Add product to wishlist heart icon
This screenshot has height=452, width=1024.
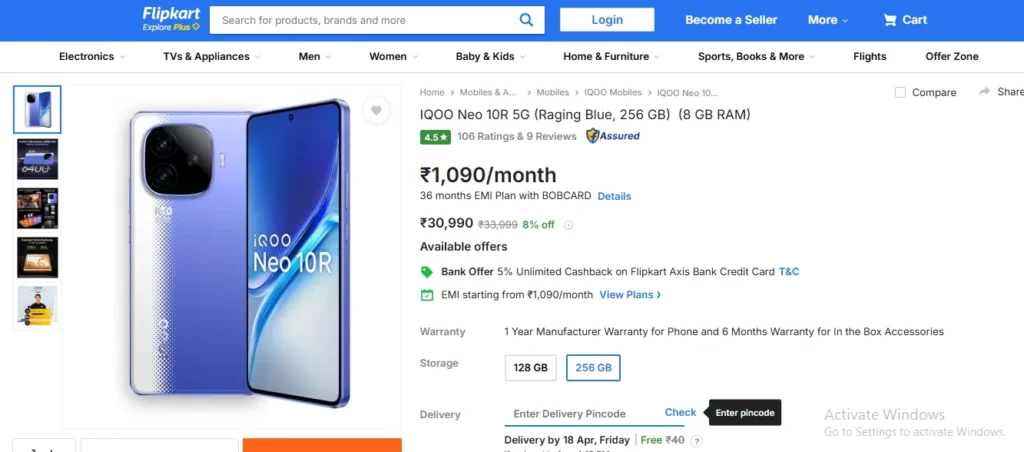[x=376, y=110]
